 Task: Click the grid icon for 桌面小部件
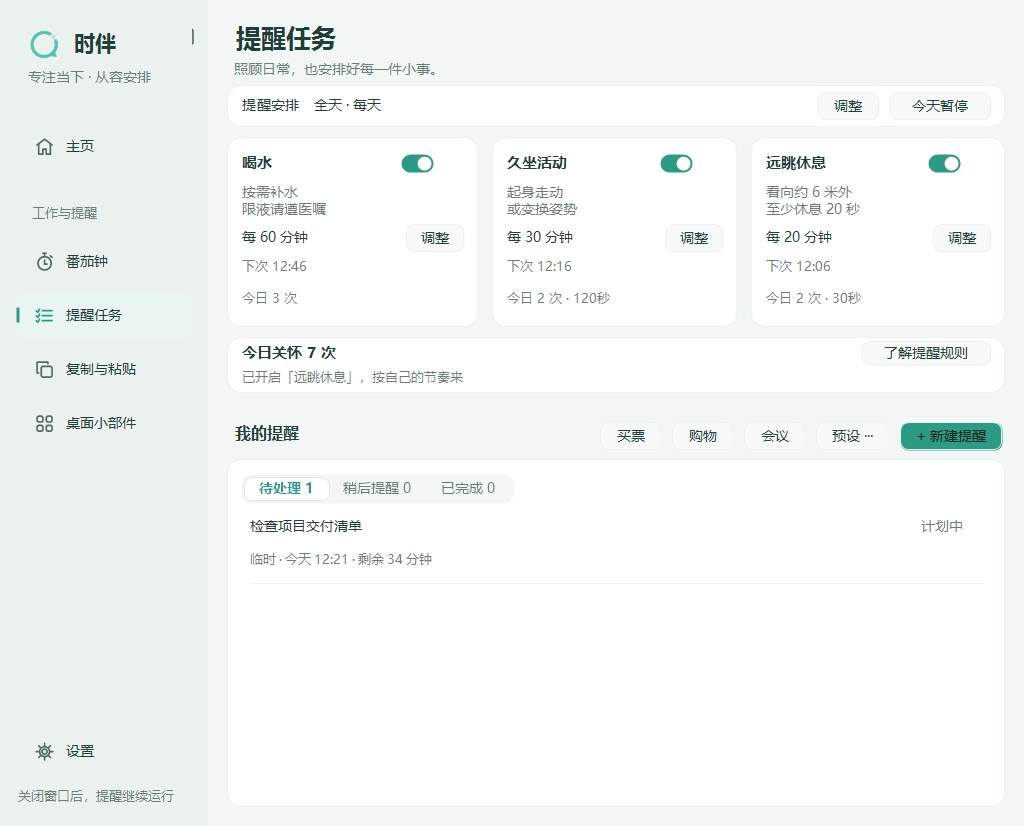click(x=44, y=424)
